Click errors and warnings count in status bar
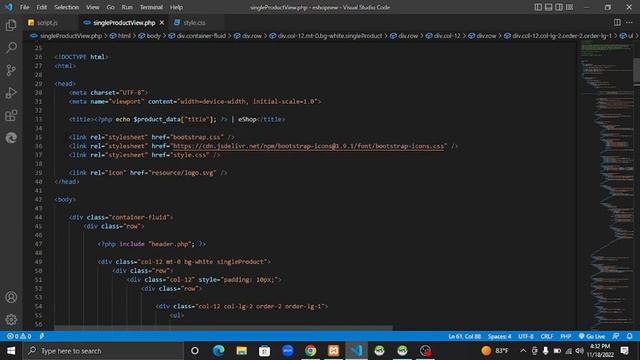Viewport: 640px width, 360px height. click(x=19, y=336)
